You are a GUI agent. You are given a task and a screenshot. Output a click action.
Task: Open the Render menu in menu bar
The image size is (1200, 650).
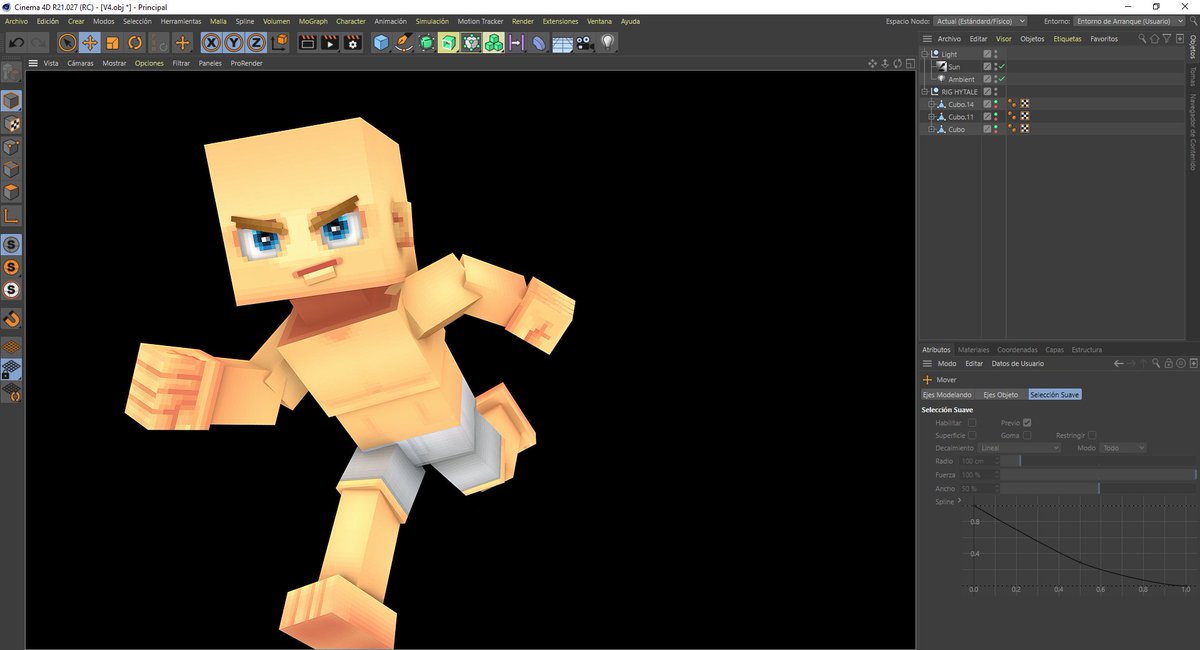522,21
